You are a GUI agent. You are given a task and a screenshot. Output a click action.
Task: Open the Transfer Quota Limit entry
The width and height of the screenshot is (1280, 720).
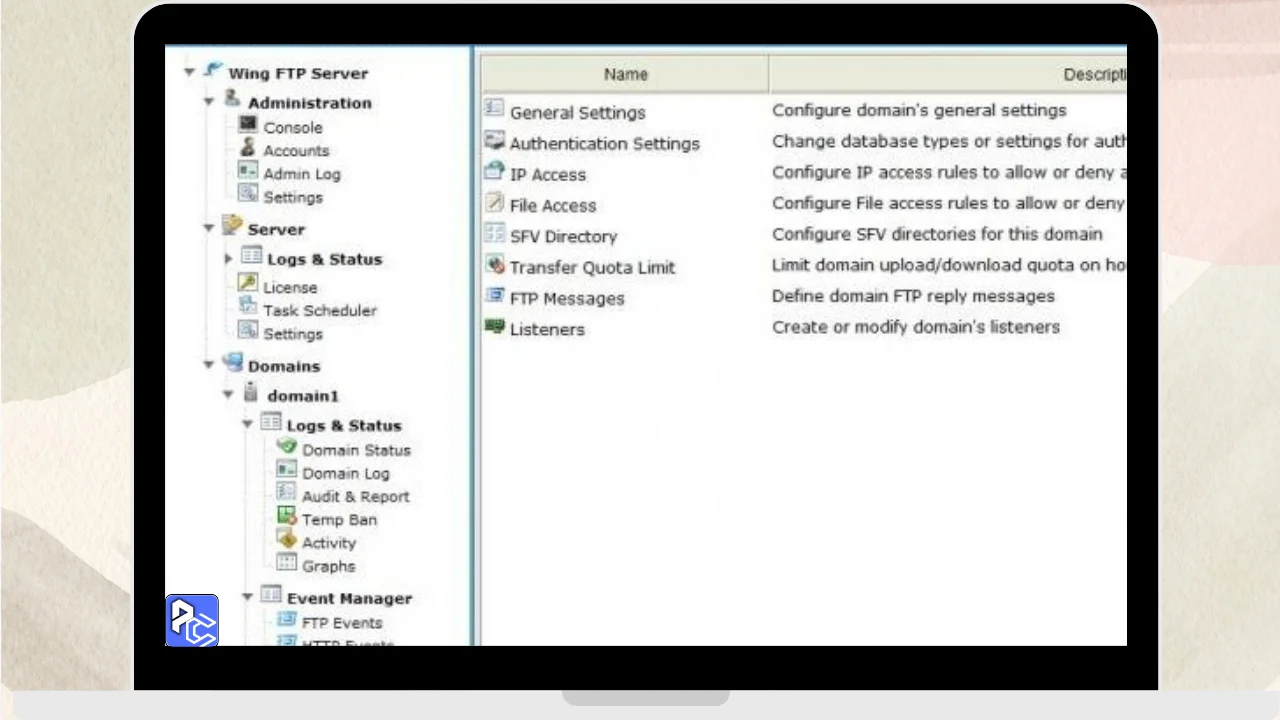(592, 267)
